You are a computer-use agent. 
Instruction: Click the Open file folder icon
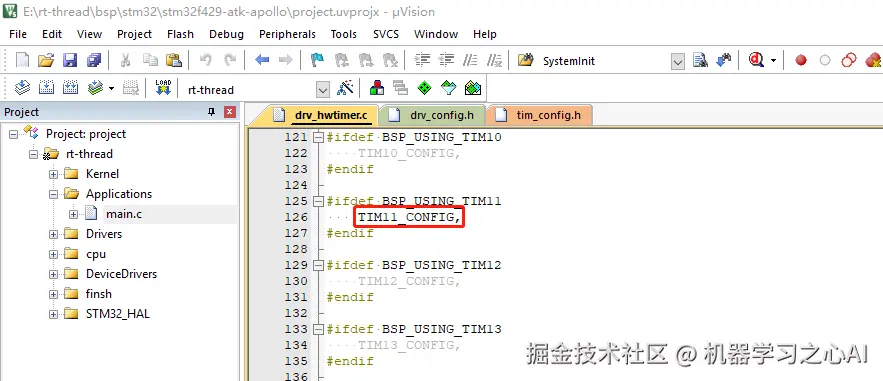(x=46, y=60)
